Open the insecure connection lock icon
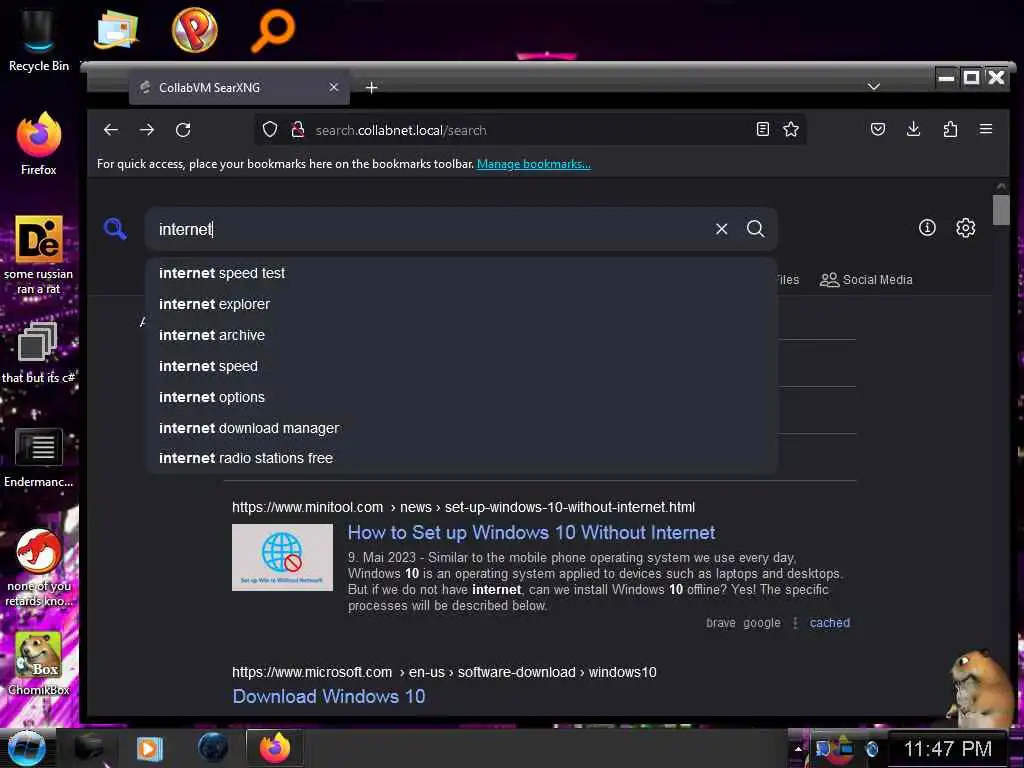This screenshot has height=768, width=1024. [x=298, y=129]
